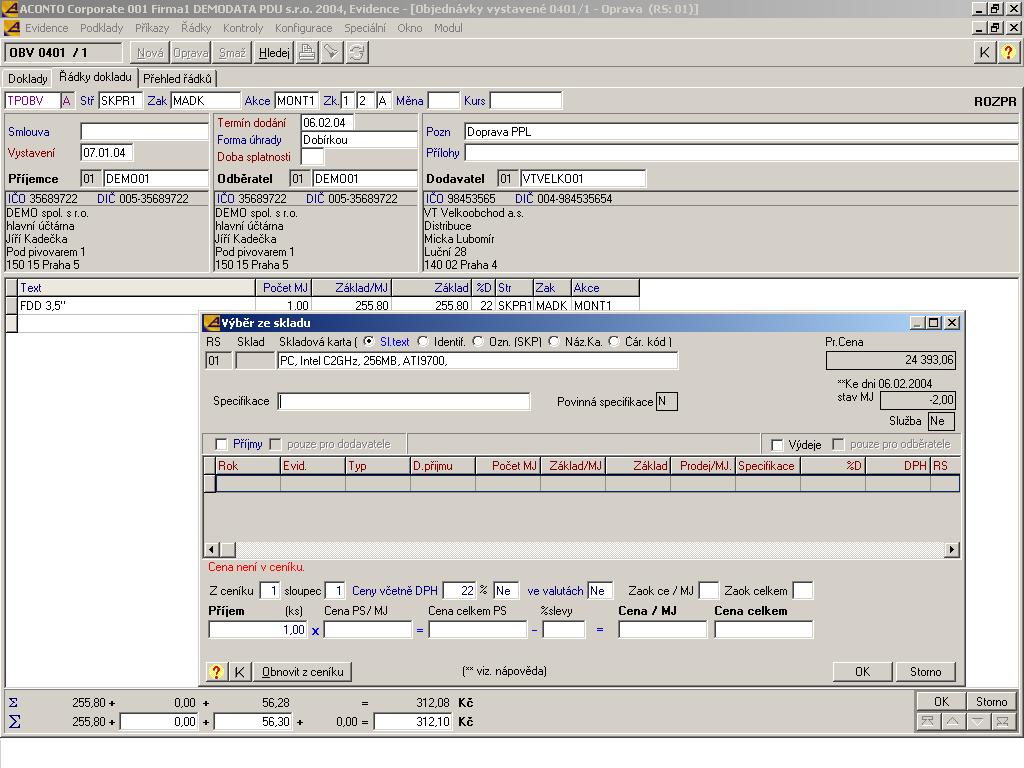Jump to first record navigation arrow
Viewport: 1024px width, 768px height.
[x=928, y=721]
